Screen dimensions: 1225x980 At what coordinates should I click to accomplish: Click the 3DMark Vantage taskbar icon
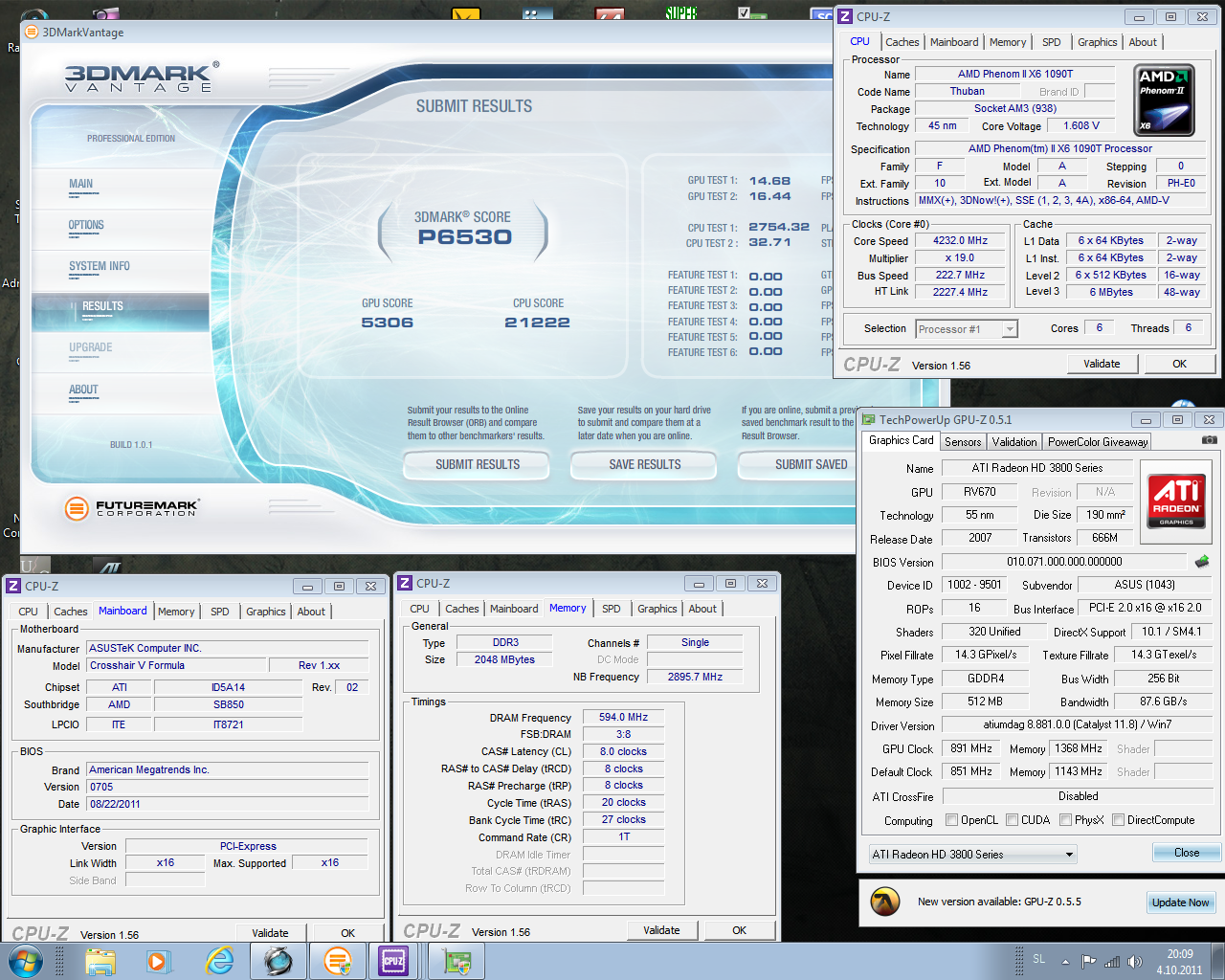338,961
